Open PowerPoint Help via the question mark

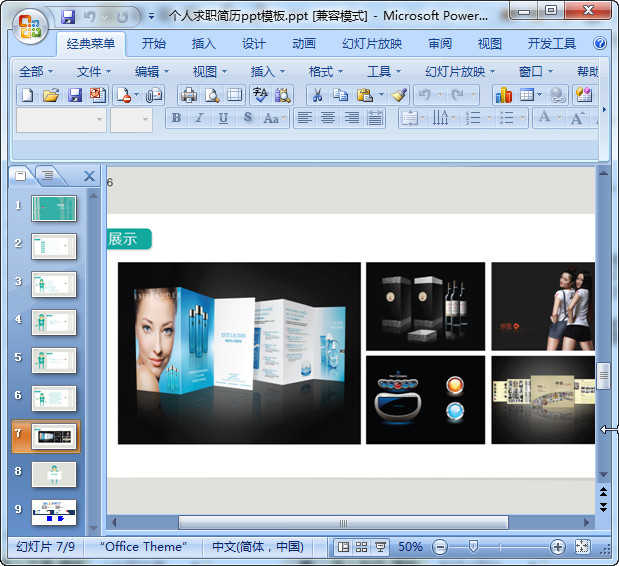pyautogui.click(x=600, y=43)
